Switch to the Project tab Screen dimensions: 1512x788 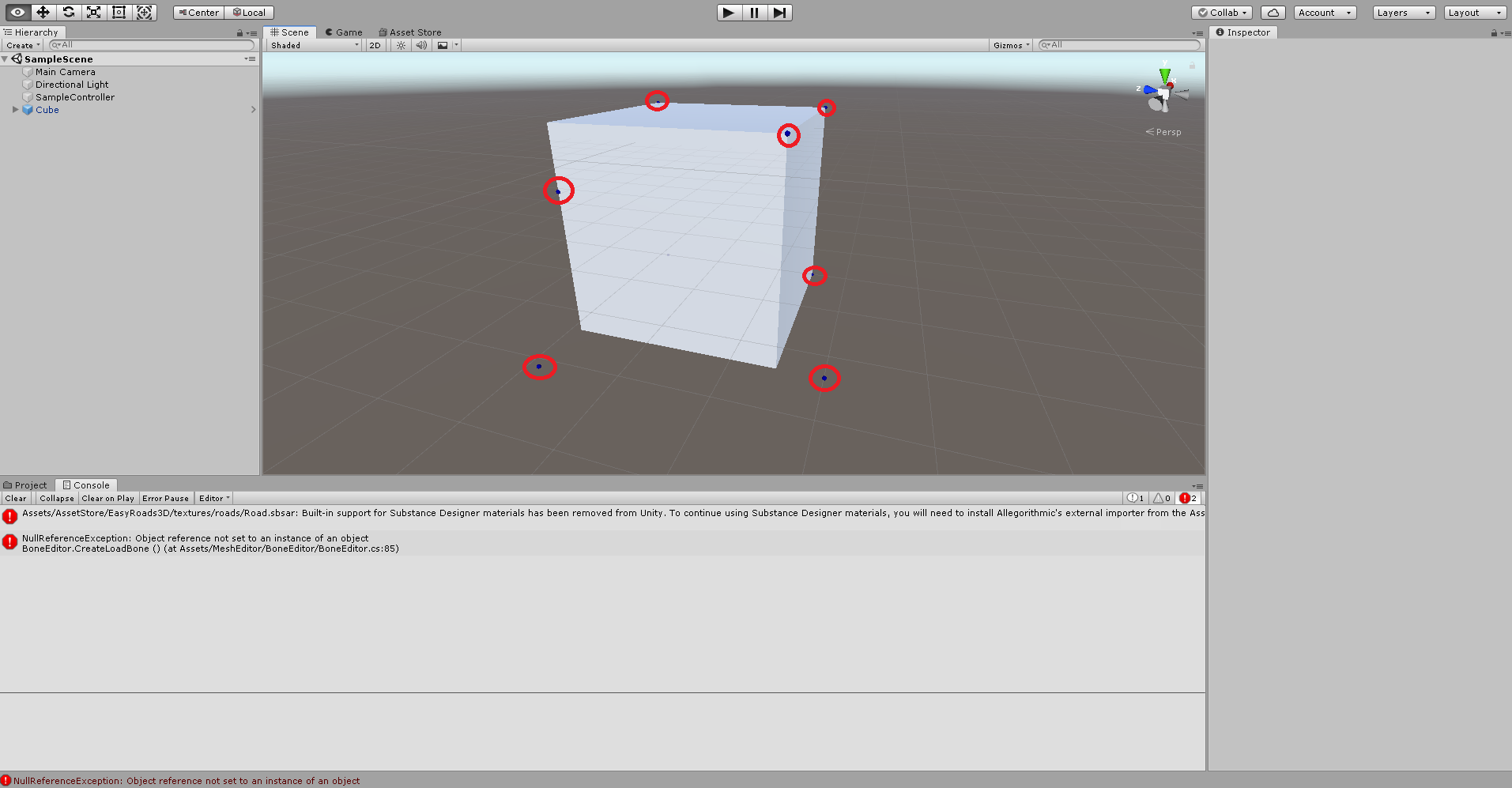[x=25, y=485]
